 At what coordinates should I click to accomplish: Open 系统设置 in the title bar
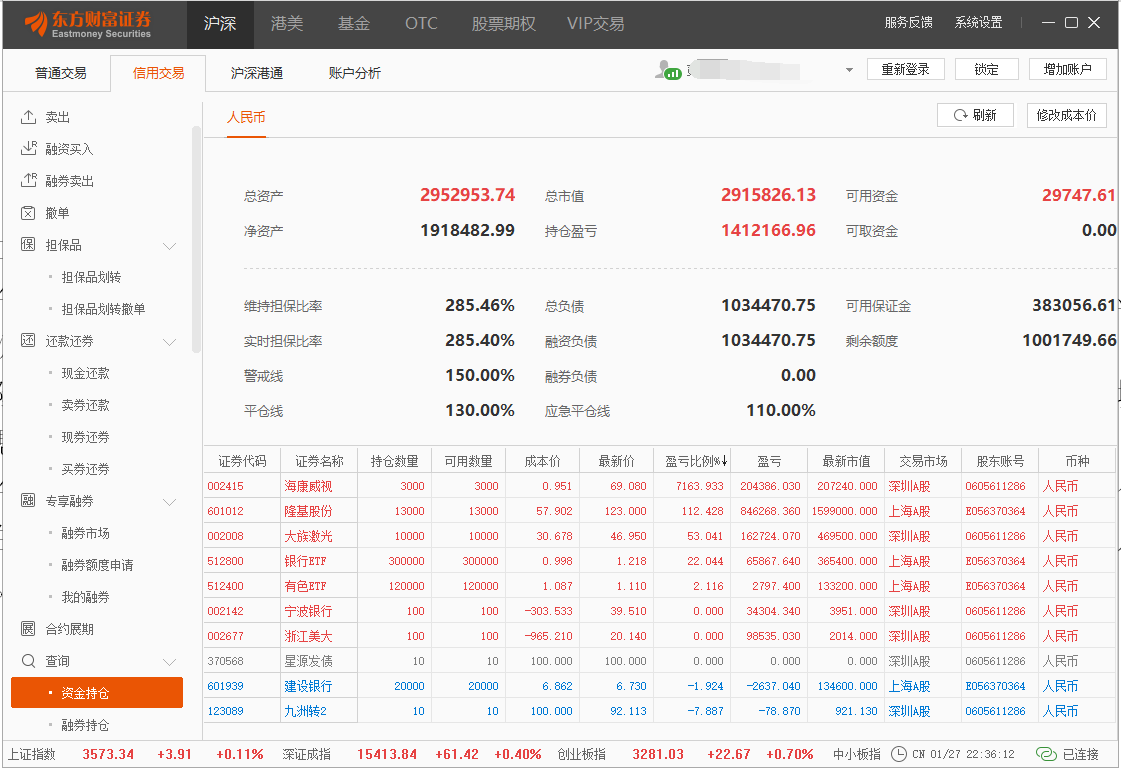pyautogui.click(x=979, y=23)
